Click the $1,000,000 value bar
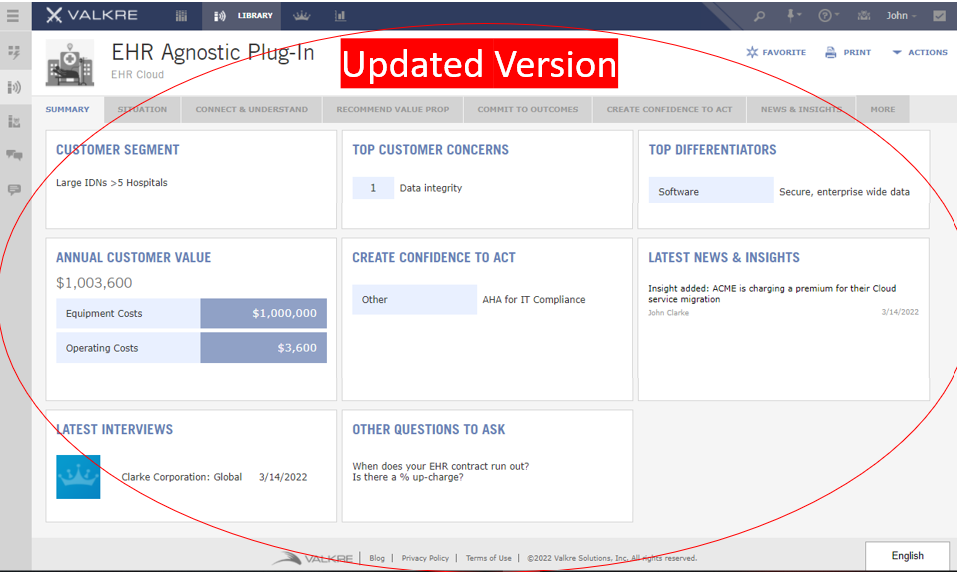Image resolution: width=957 pixels, height=572 pixels. pyautogui.click(x=264, y=313)
